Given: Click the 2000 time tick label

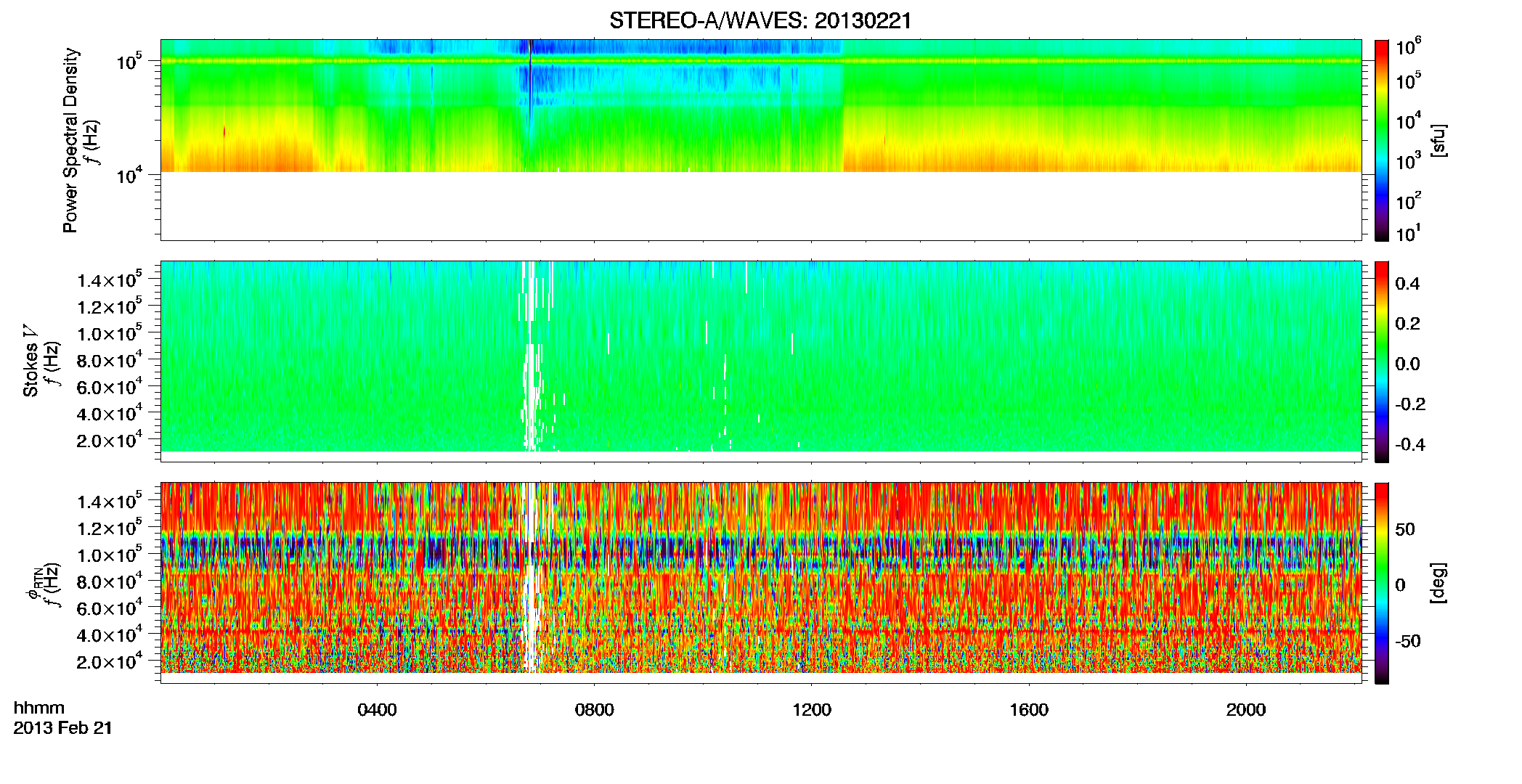Looking at the screenshot, I should pyautogui.click(x=1246, y=710).
